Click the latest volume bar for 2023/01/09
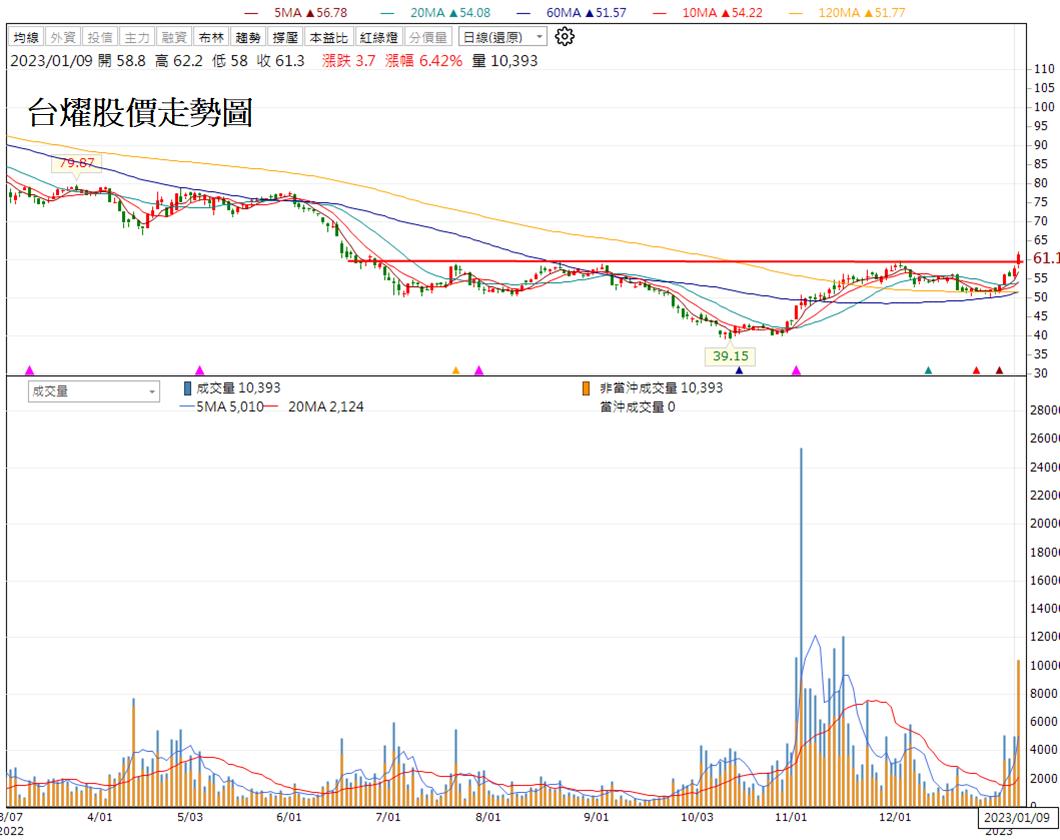1060x840 pixels. [x=1018, y=733]
